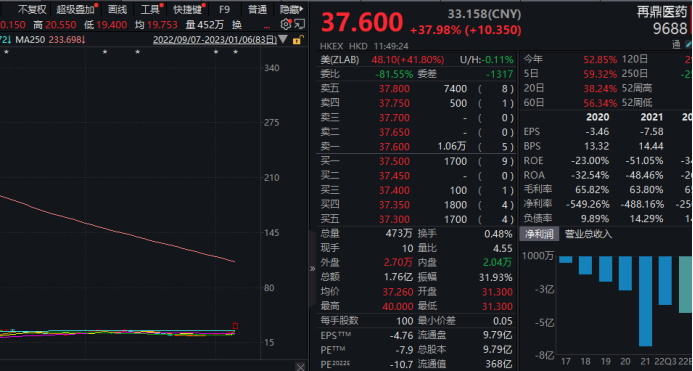
Task: Expand the date range dropdown triangle
Action: click(x=283, y=40)
